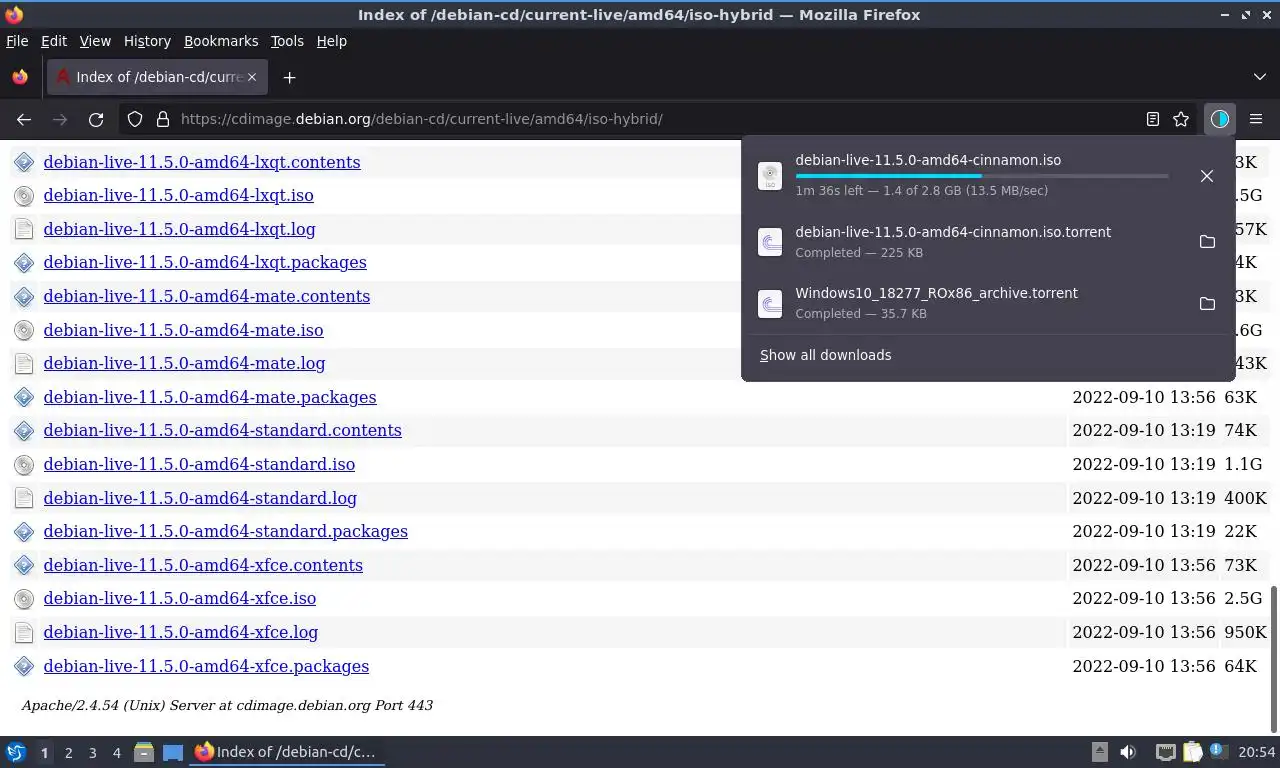Click the volume speaker tray icon
The width and height of the screenshot is (1280, 768).
tap(1128, 752)
